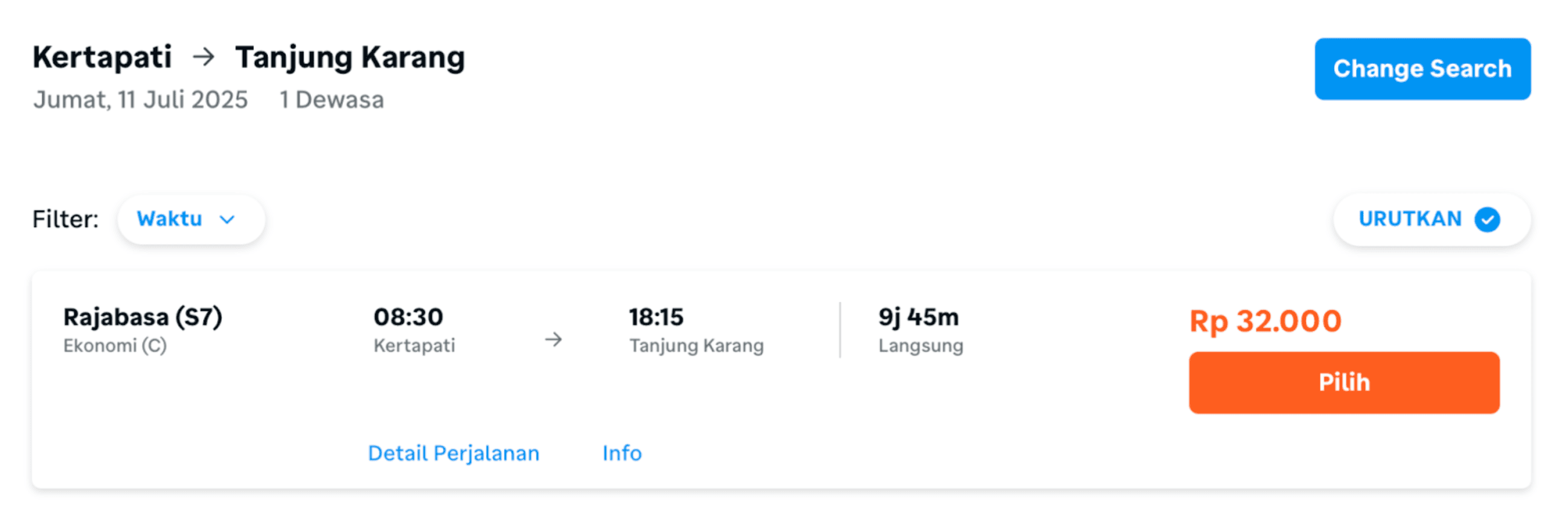Click the Tanjung Karang destination heading
This screenshot has width=1568, height=527.
click(x=350, y=58)
